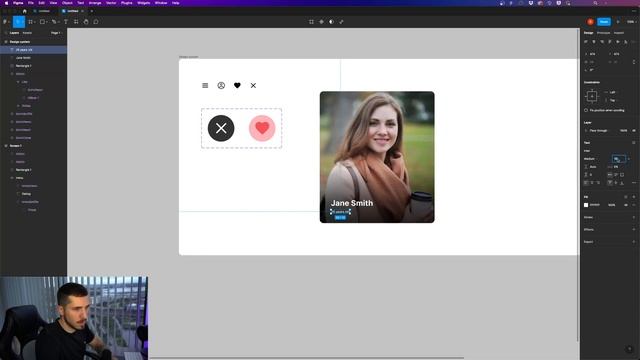
Task: Click the user profile icon on canvas
Action: point(221,85)
